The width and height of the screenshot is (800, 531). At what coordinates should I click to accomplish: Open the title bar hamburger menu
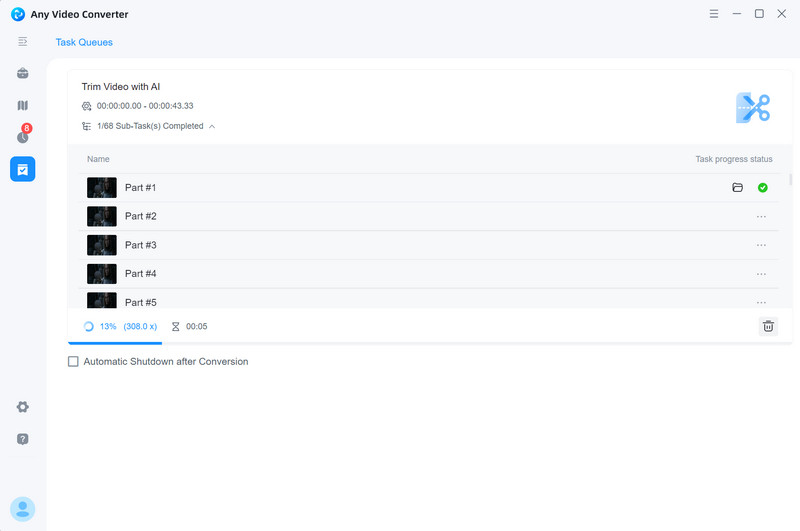[713, 14]
